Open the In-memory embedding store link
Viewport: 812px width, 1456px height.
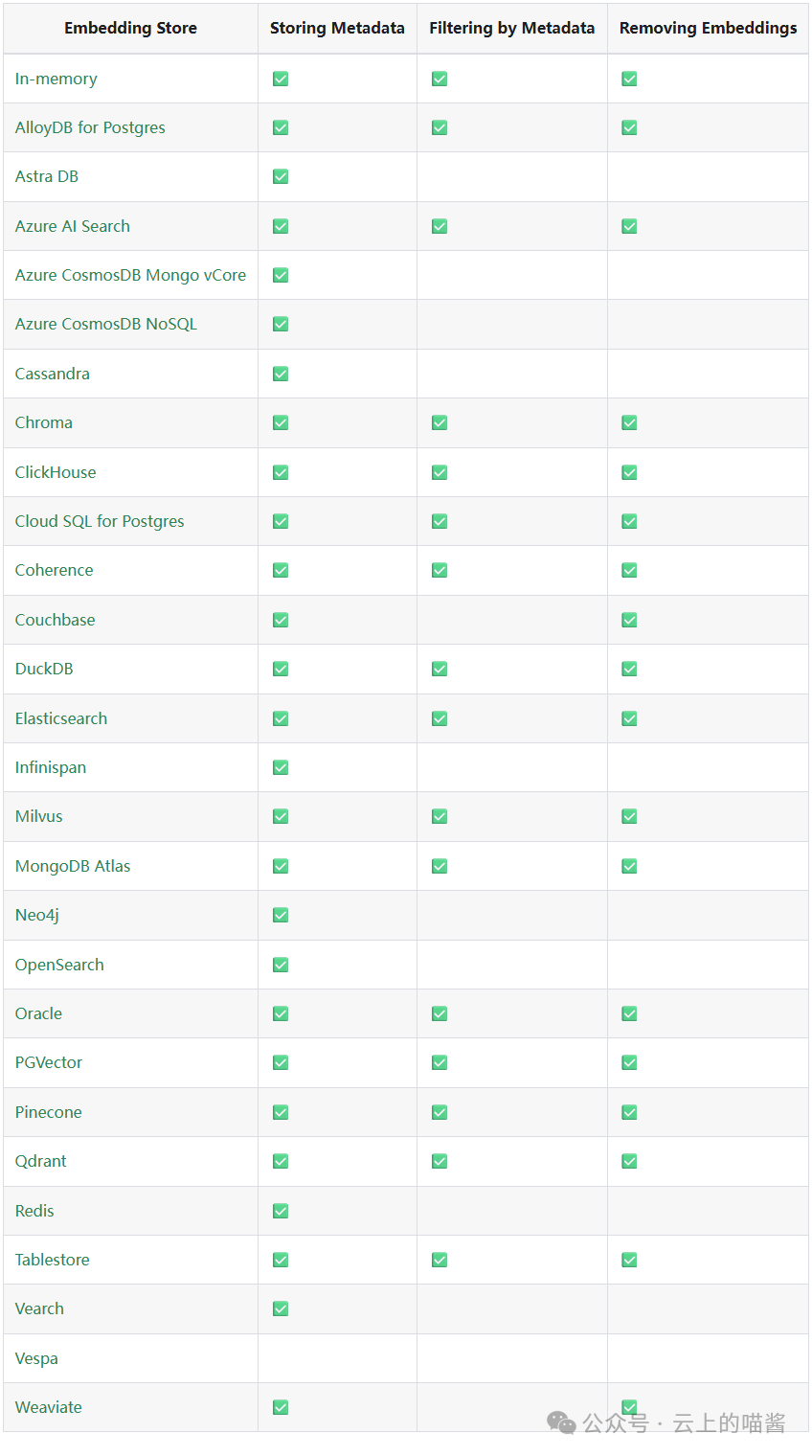coord(56,79)
